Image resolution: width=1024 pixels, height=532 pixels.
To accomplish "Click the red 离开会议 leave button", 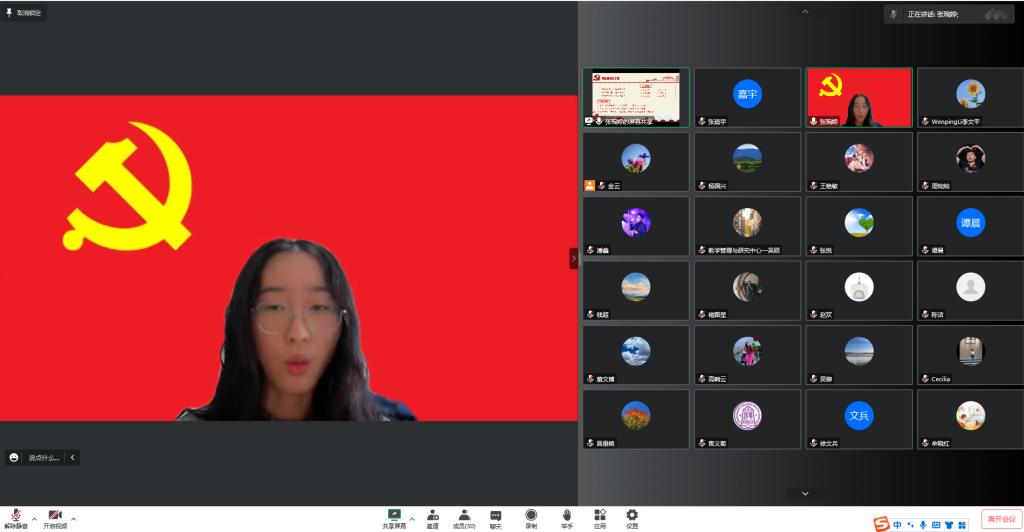I will pos(1000,519).
